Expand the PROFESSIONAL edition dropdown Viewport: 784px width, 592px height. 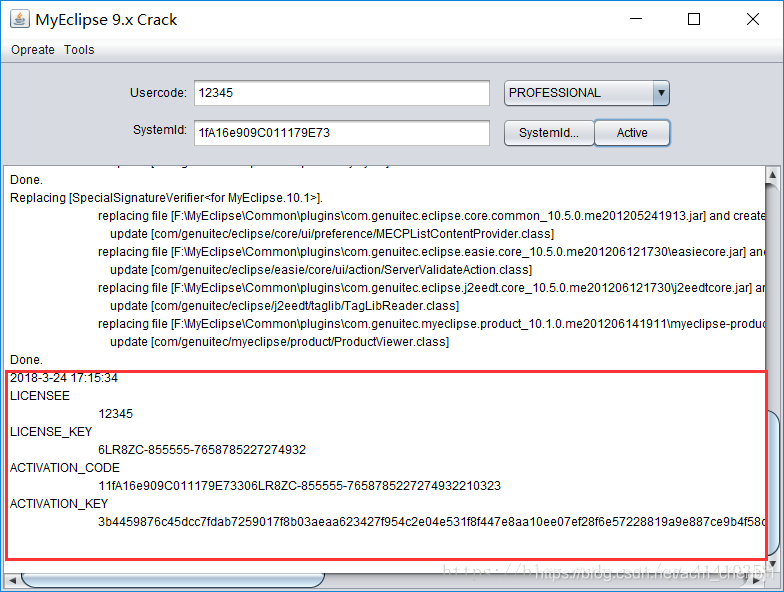coord(661,93)
